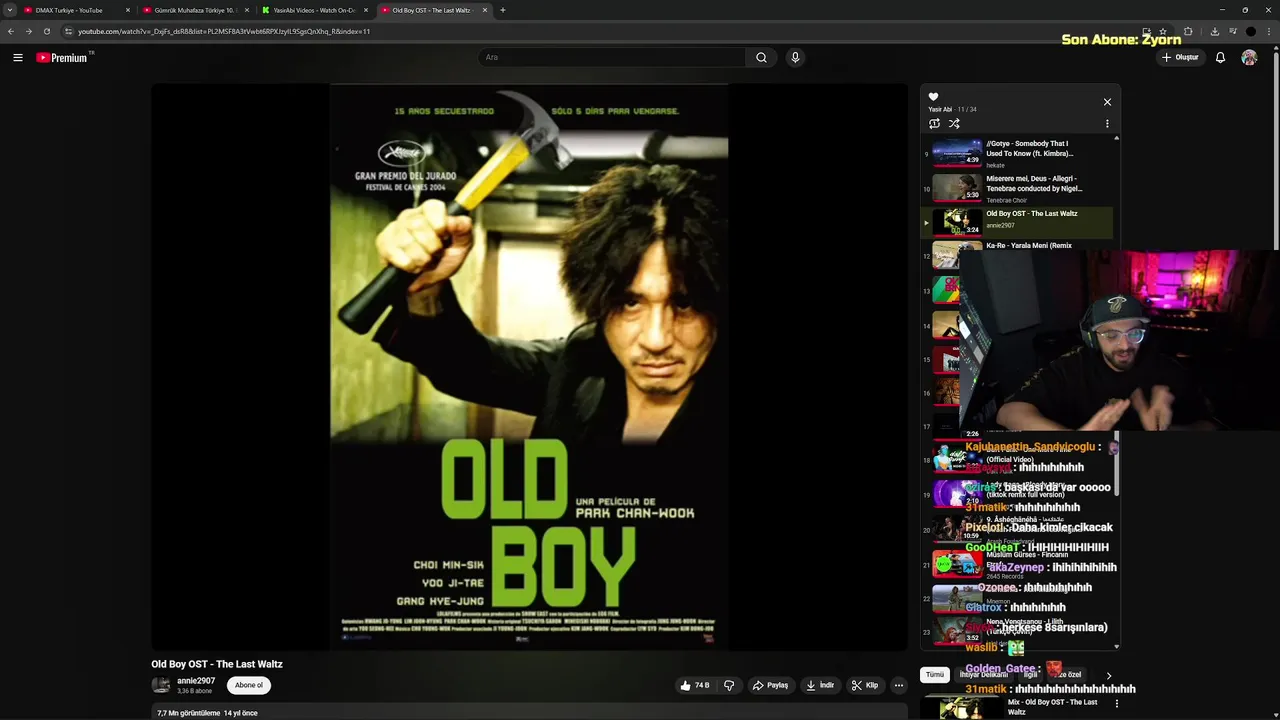Create a clip with Klip button
The height and width of the screenshot is (720, 1280).
(865, 685)
